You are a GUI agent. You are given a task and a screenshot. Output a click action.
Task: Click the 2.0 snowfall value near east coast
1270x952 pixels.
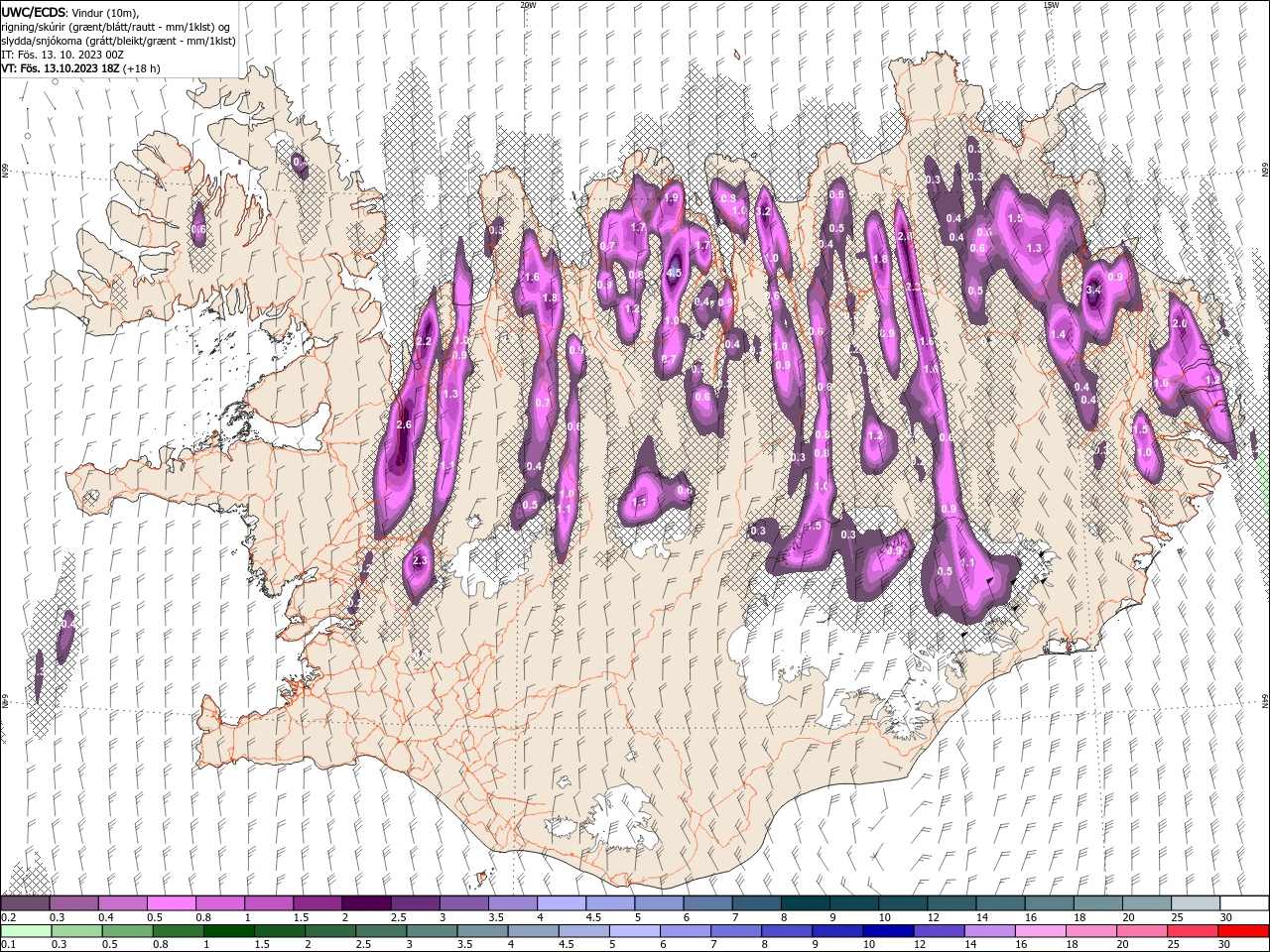[1181, 324]
